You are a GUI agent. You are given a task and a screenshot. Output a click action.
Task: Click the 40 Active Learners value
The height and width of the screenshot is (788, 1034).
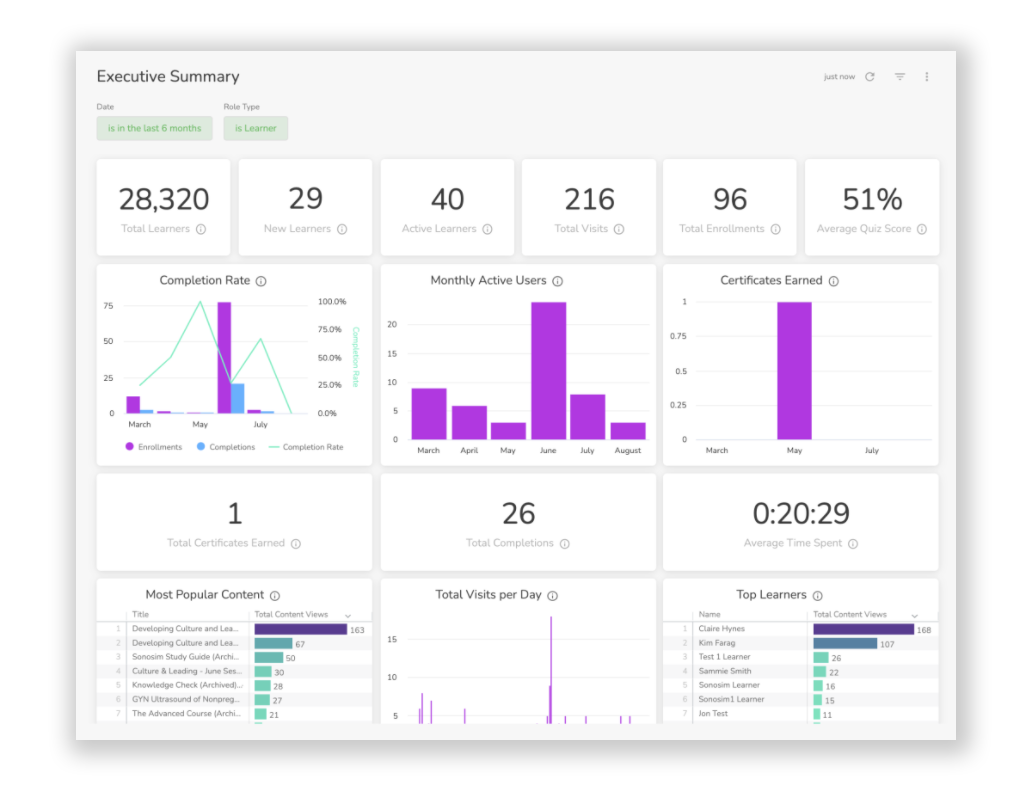(x=447, y=199)
